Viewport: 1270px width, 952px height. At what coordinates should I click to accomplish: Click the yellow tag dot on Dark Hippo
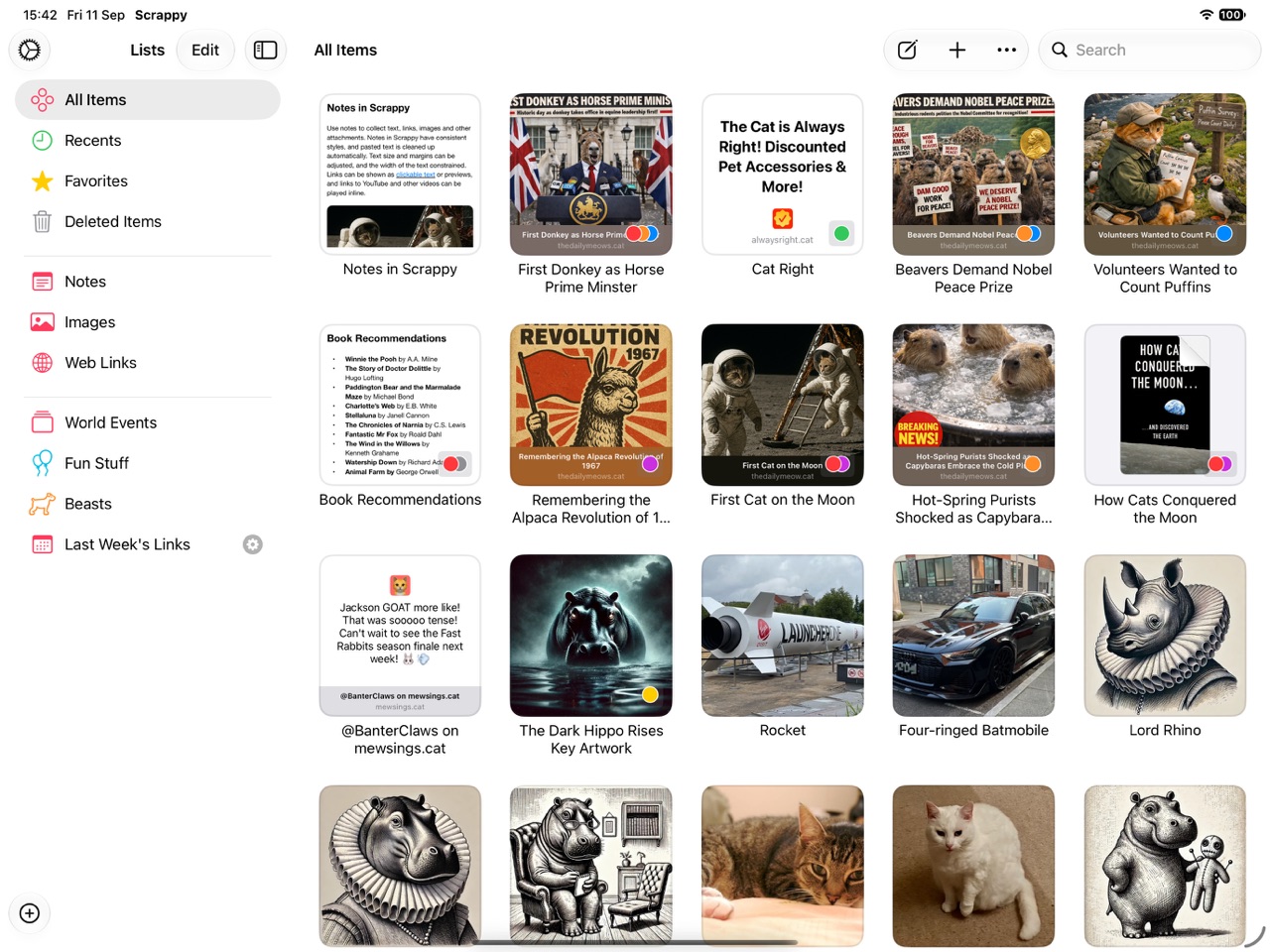pos(650,694)
